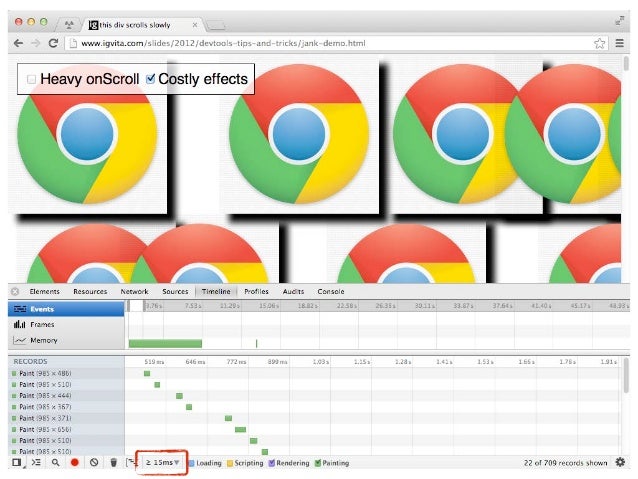Click the records list vertical scrollbar
Image resolution: width=638 pixels, height=479 pixels.
(626, 376)
